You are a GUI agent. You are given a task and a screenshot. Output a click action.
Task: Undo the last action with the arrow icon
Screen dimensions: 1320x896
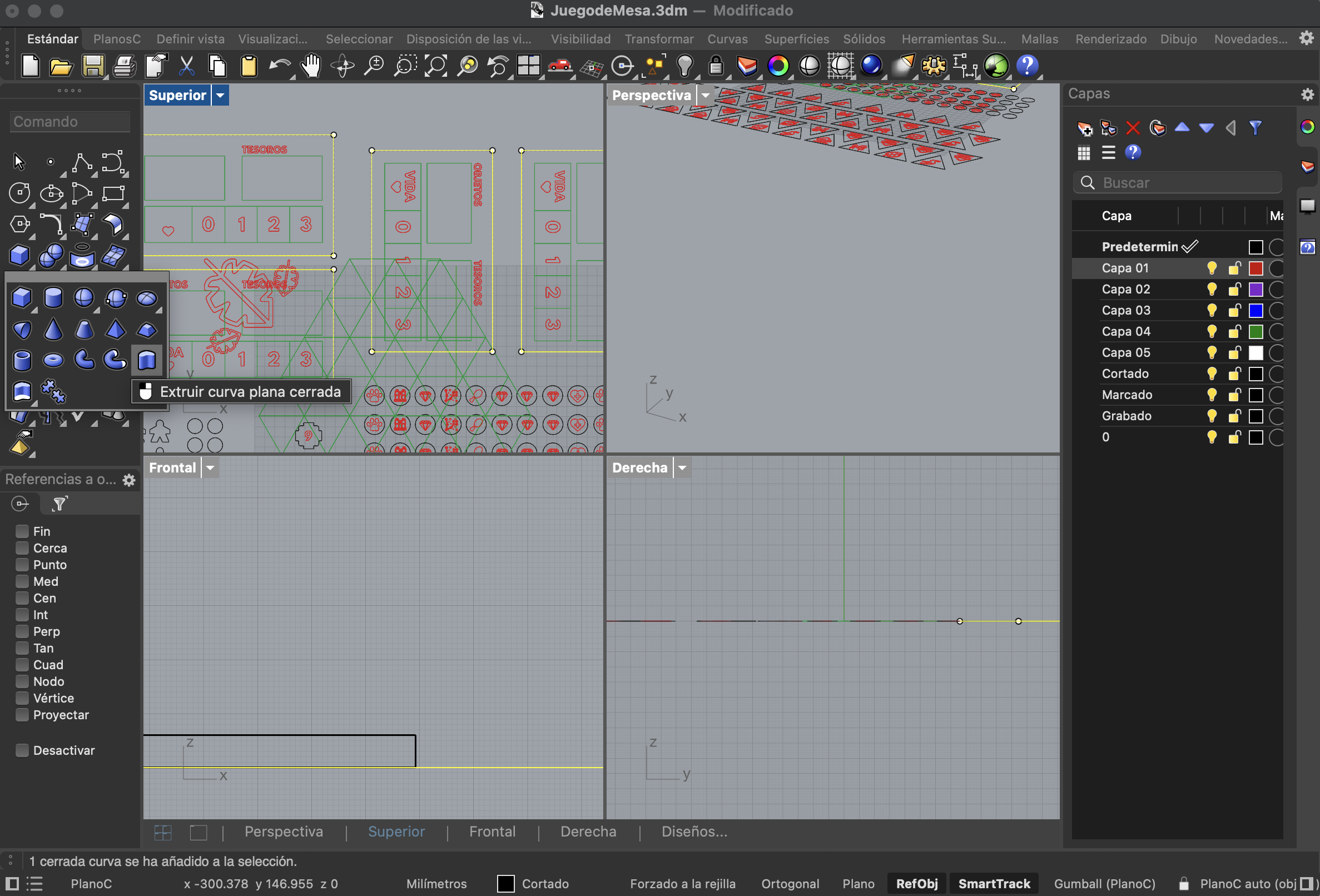click(280, 67)
